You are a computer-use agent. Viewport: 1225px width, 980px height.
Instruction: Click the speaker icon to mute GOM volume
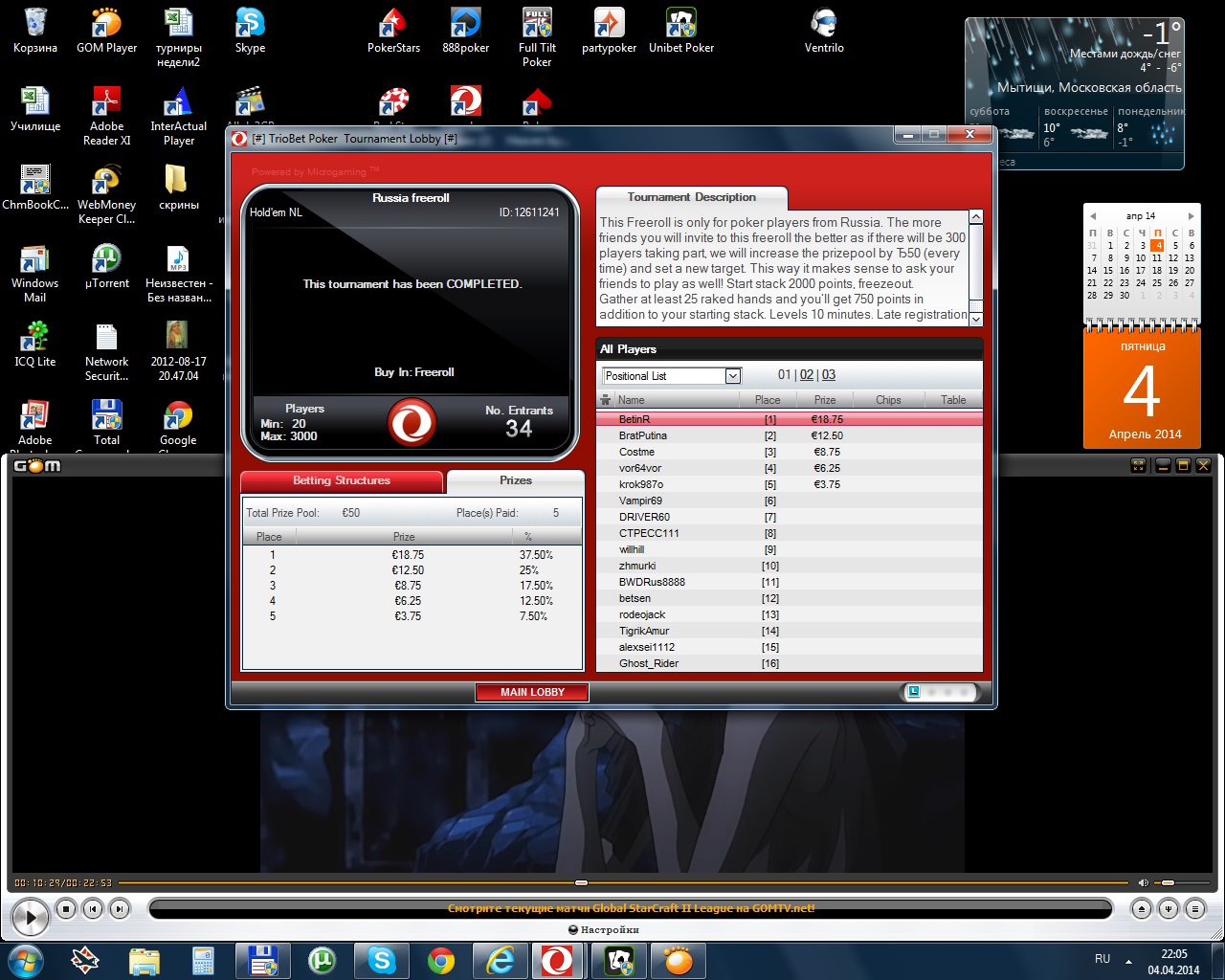pos(1143,882)
